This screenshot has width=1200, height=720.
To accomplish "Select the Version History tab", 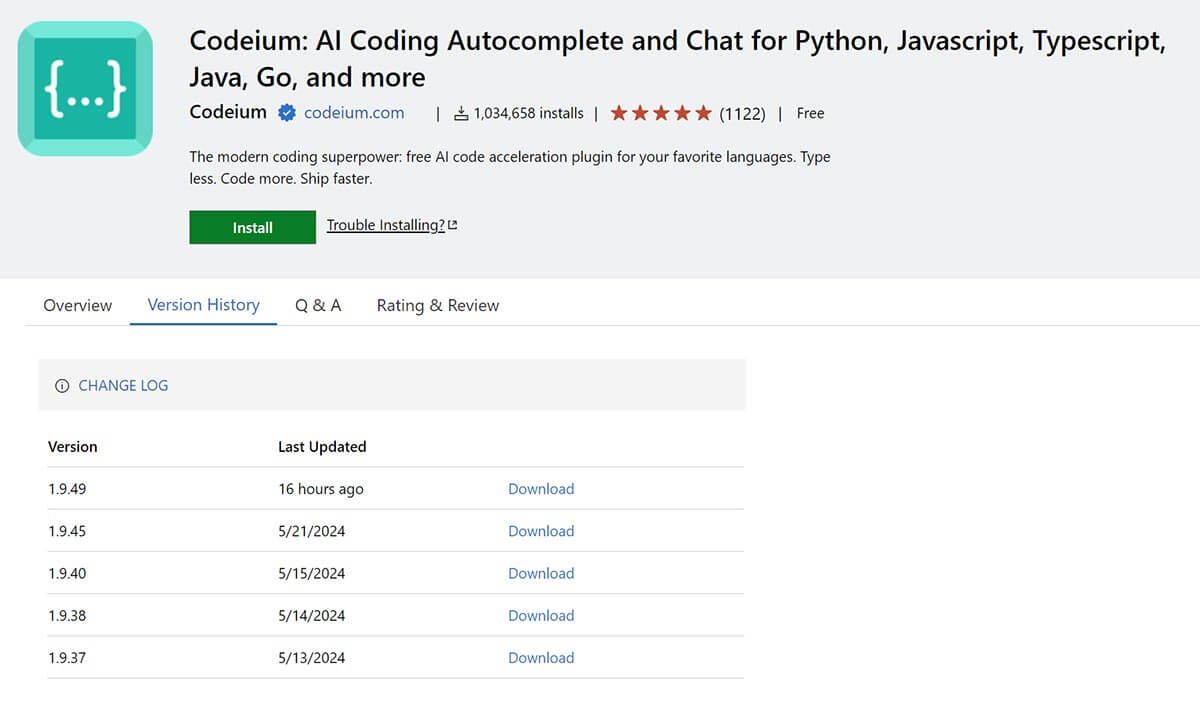I will tap(203, 305).
